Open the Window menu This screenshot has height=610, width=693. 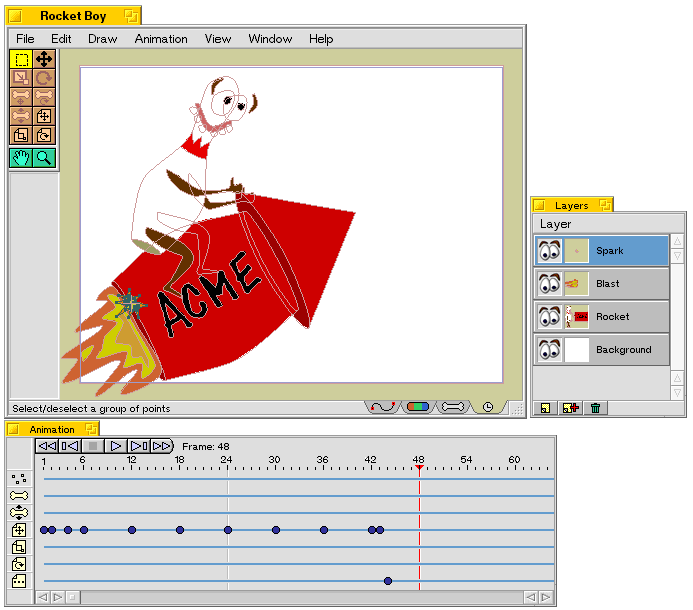[x=270, y=39]
